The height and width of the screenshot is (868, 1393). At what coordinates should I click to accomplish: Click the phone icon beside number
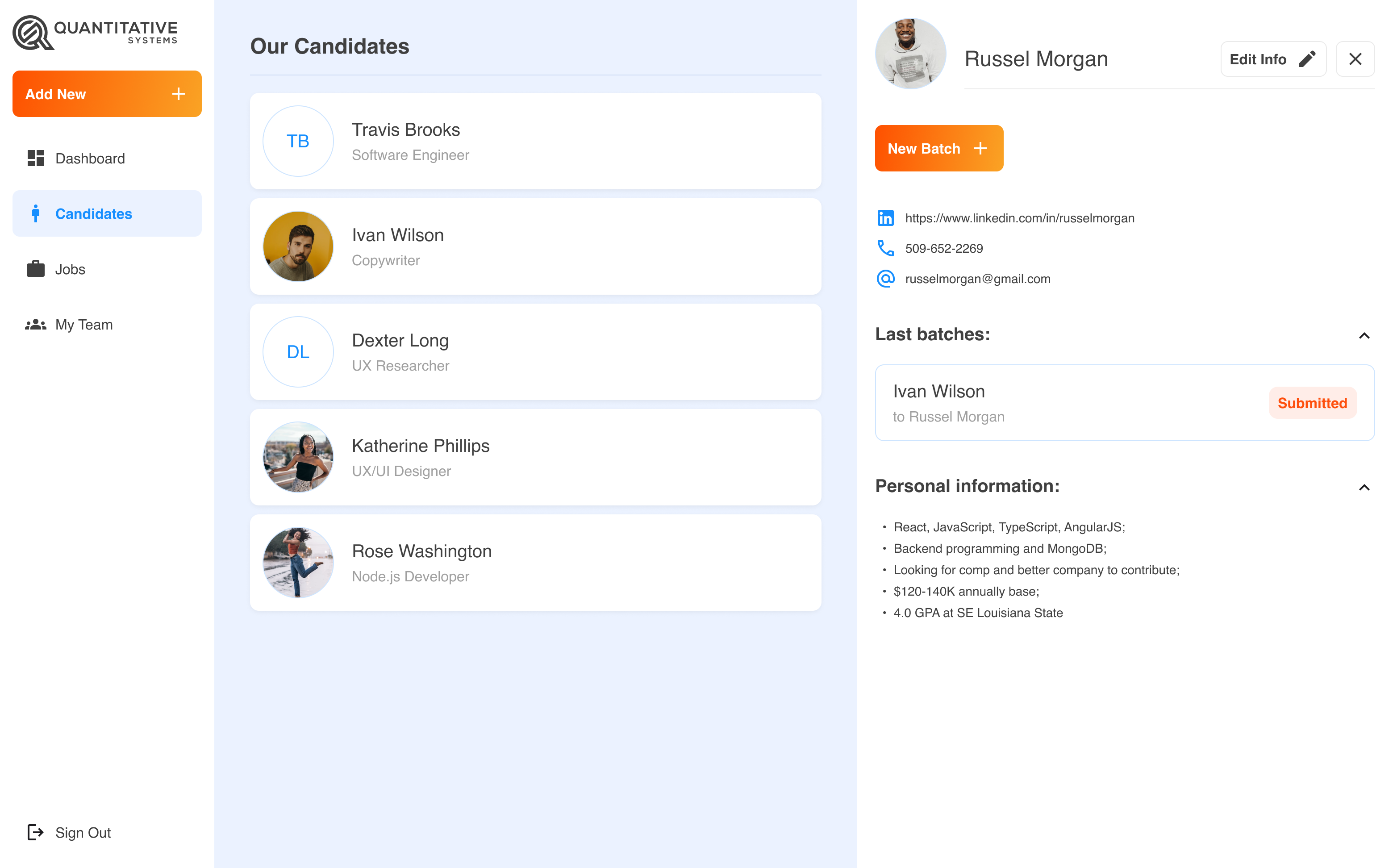[x=885, y=249]
